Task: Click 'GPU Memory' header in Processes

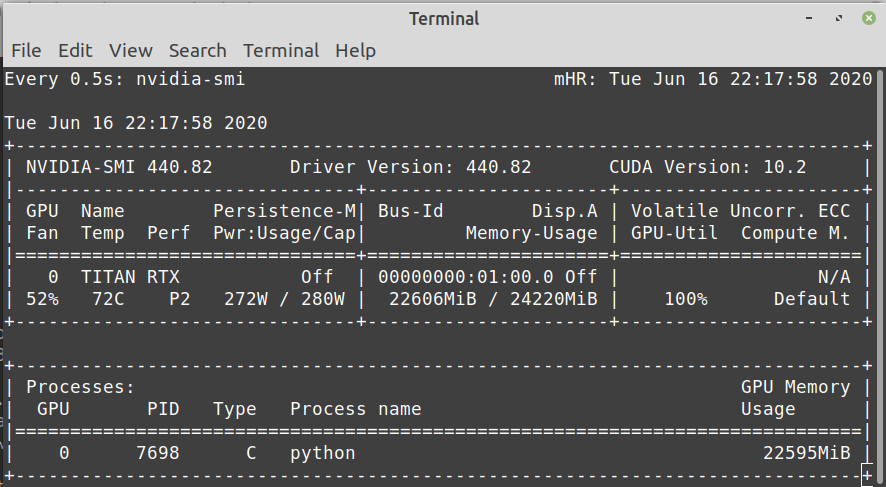Action: click(796, 388)
